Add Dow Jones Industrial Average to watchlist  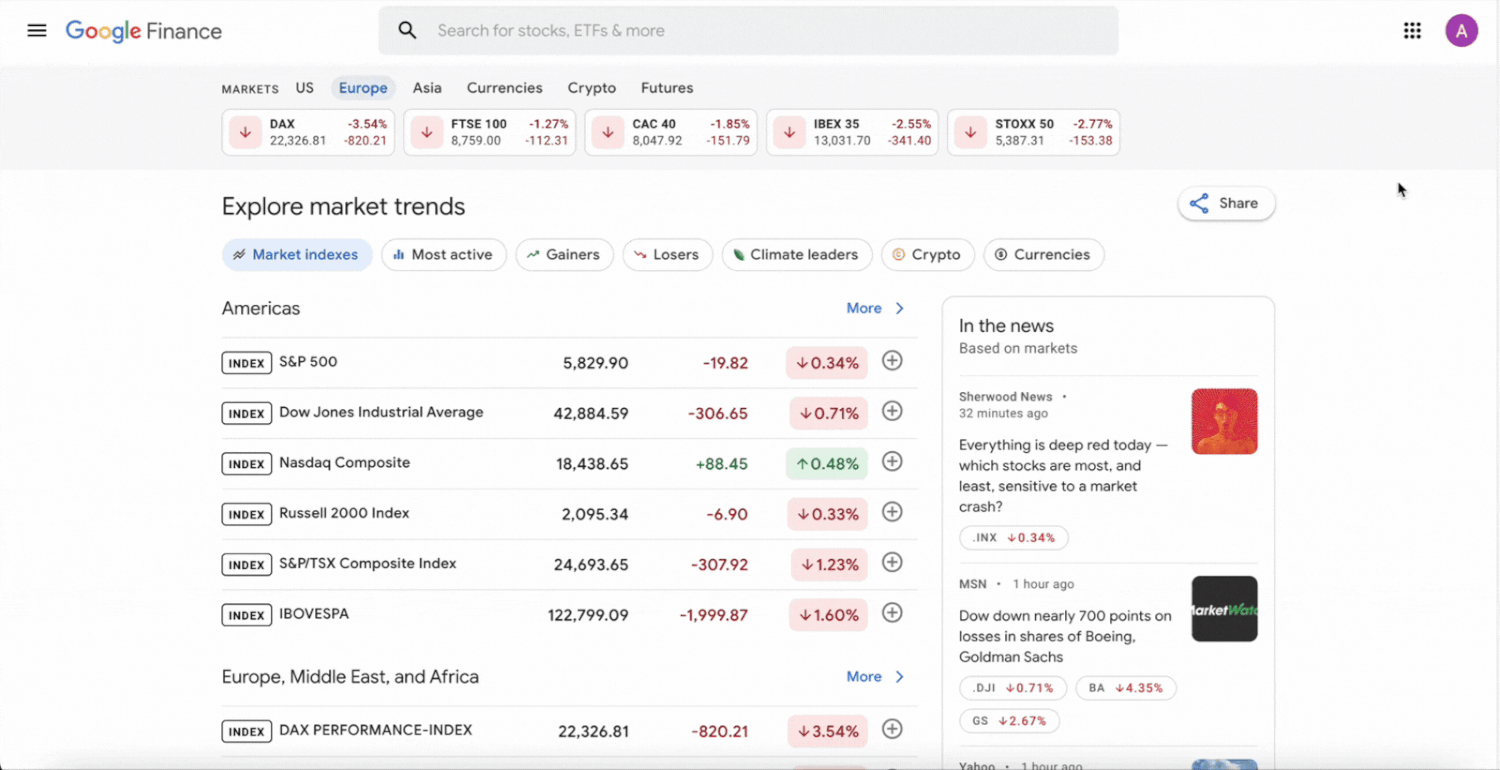pyautogui.click(x=892, y=411)
